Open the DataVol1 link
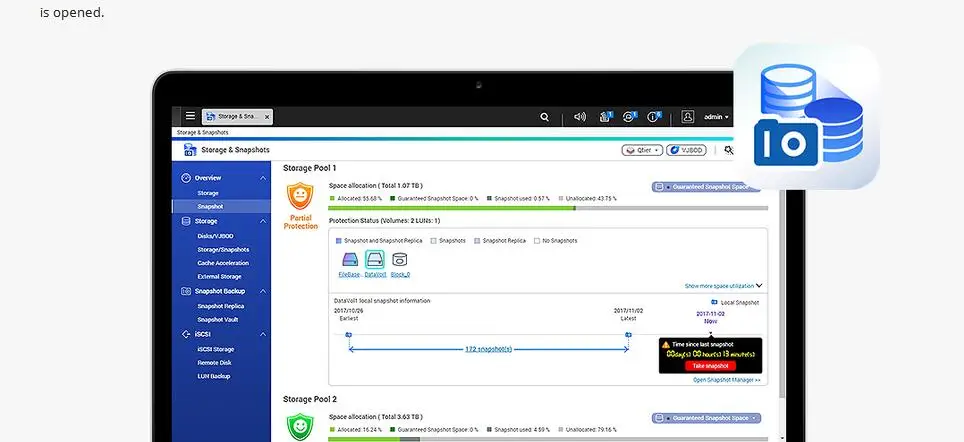 375,275
